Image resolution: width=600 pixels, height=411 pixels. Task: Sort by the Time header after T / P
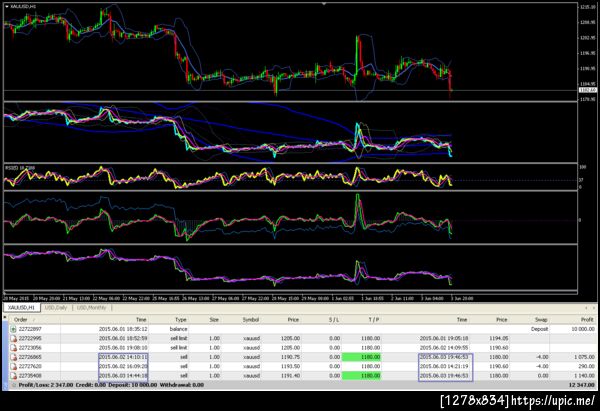[x=462, y=320]
